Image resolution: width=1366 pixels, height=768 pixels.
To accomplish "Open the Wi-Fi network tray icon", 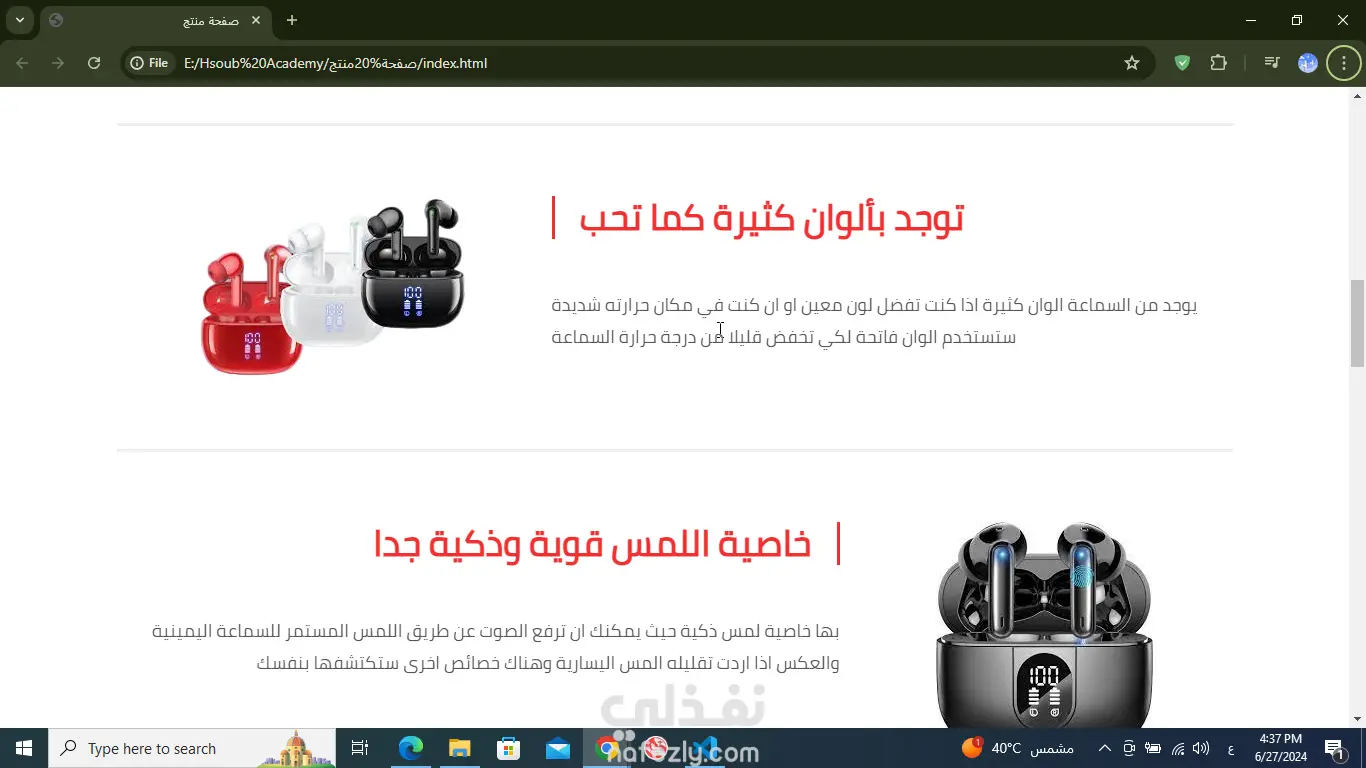I will click(x=1178, y=748).
